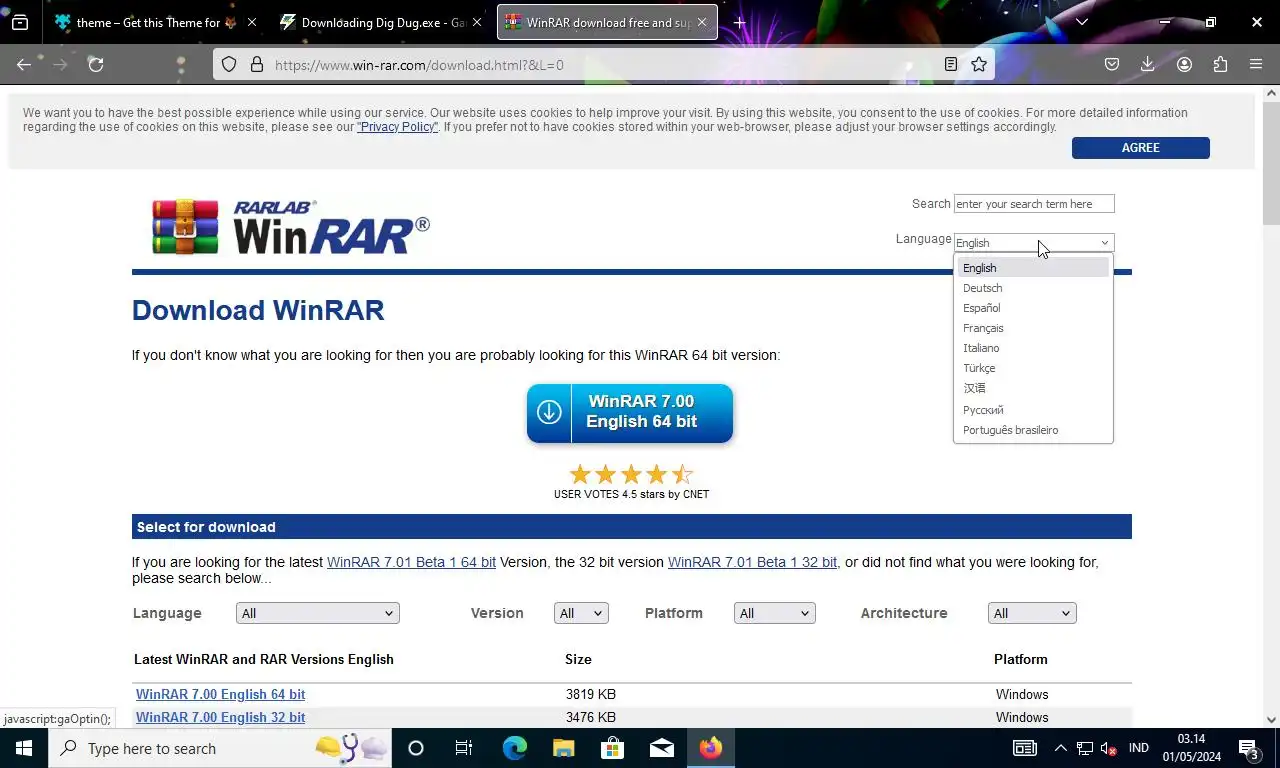Click the vertical page scrollbar thumb
This screenshot has height=768, width=1280.
click(x=1271, y=163)
